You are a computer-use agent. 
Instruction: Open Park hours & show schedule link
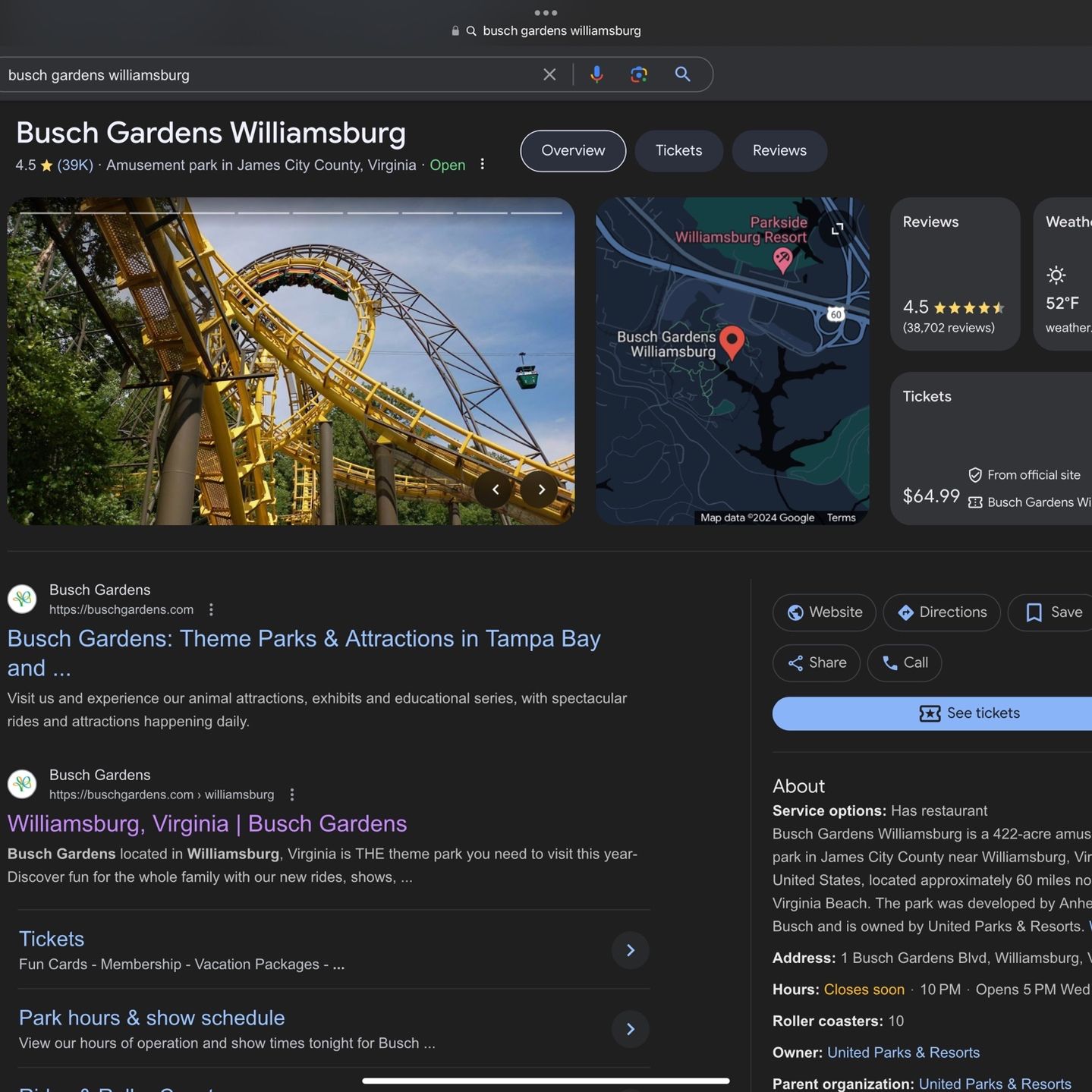tap(152, 1018)
